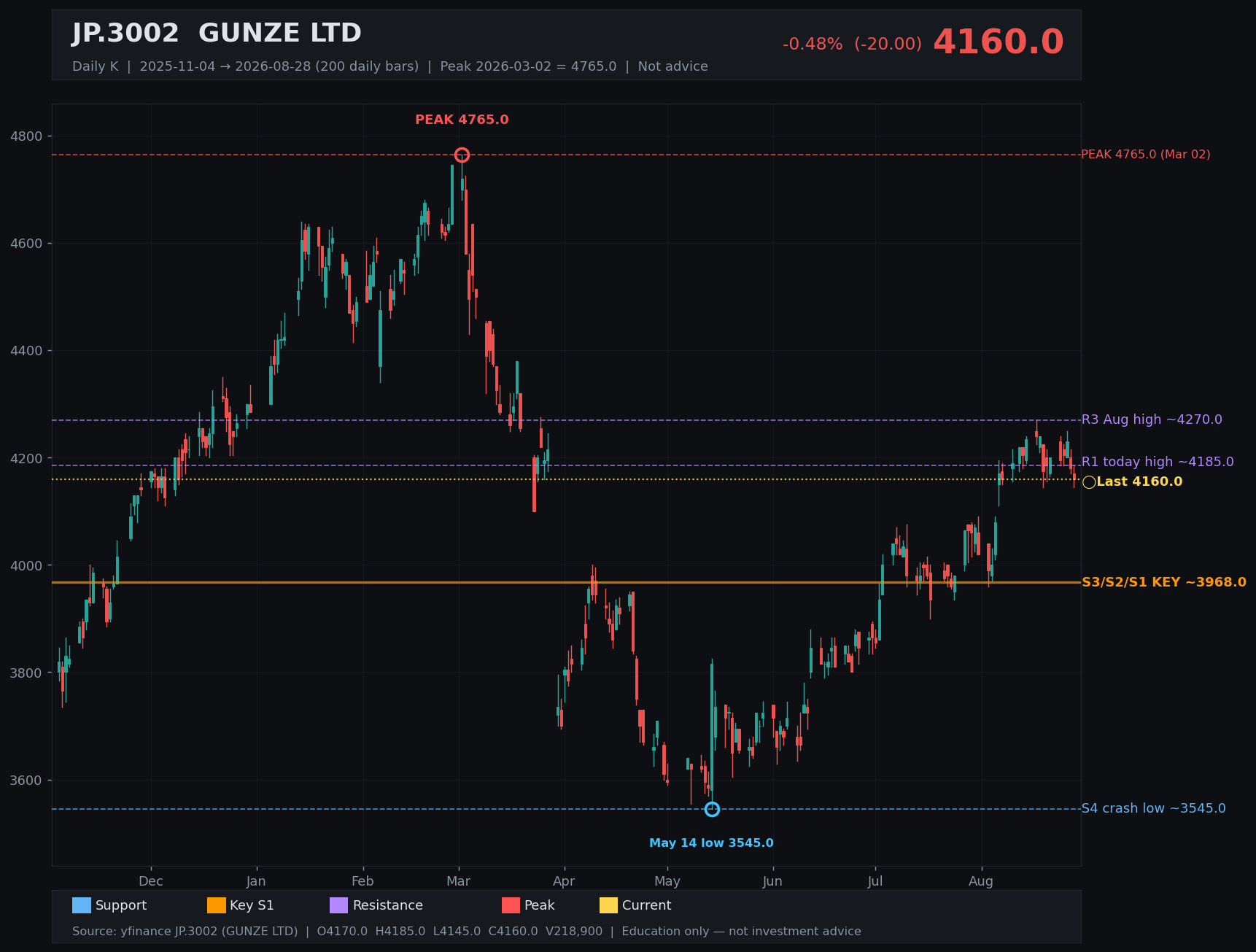
Task: Select the red circle marker at the chart peak
Action: tap(462, 155)
